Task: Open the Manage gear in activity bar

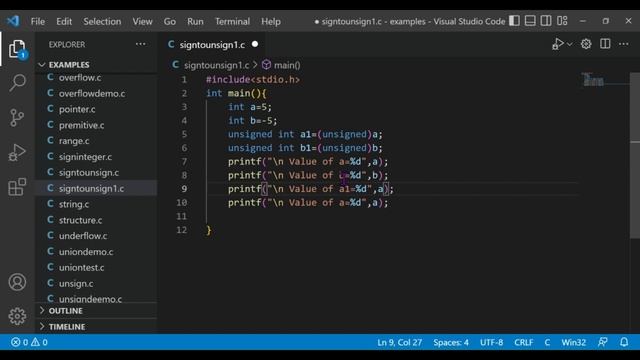Action: [17, 316]
